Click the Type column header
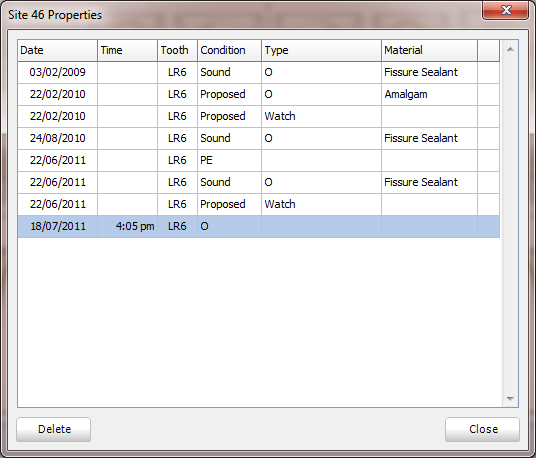 tap(321, 50)
